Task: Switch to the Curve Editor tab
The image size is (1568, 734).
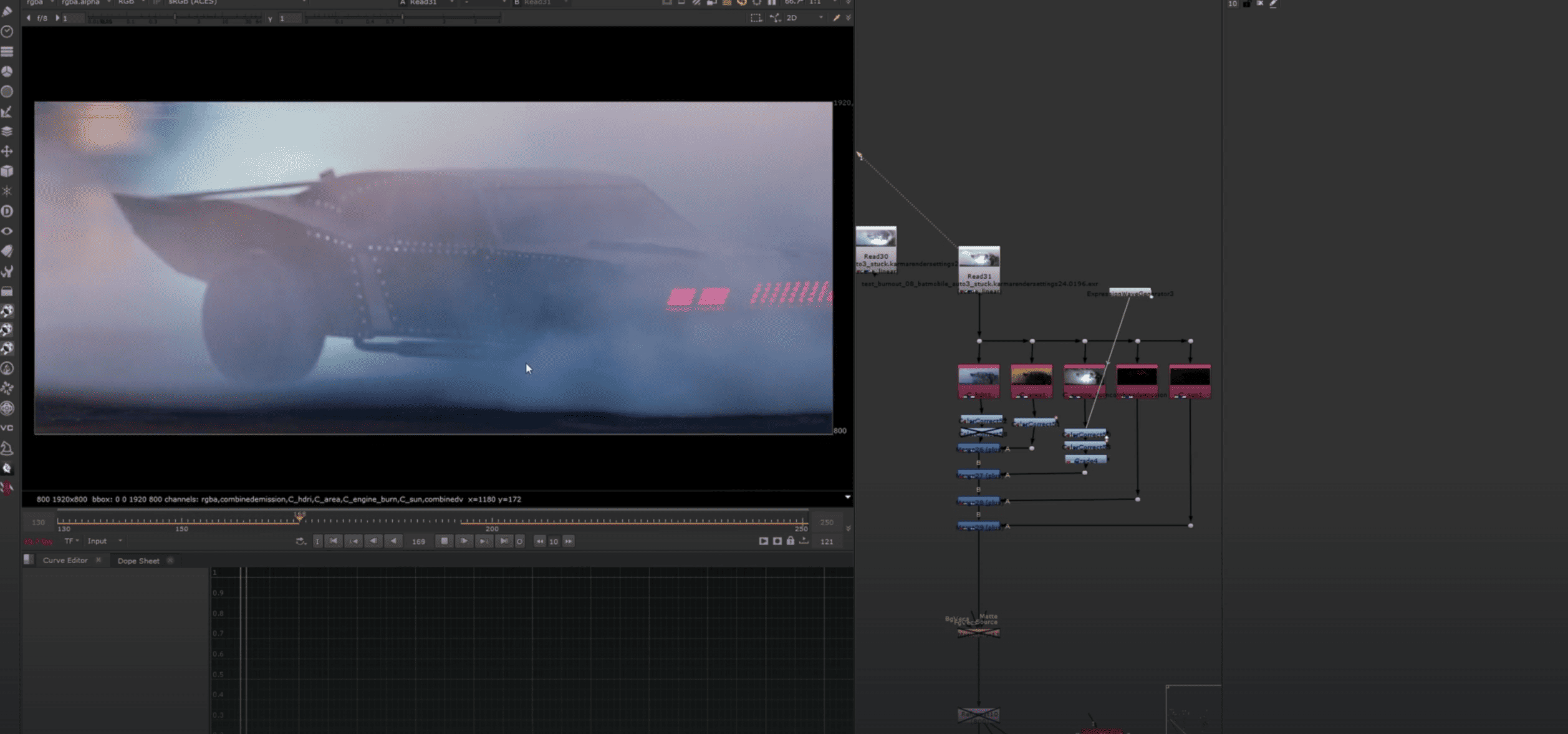Action: point(65,560)
